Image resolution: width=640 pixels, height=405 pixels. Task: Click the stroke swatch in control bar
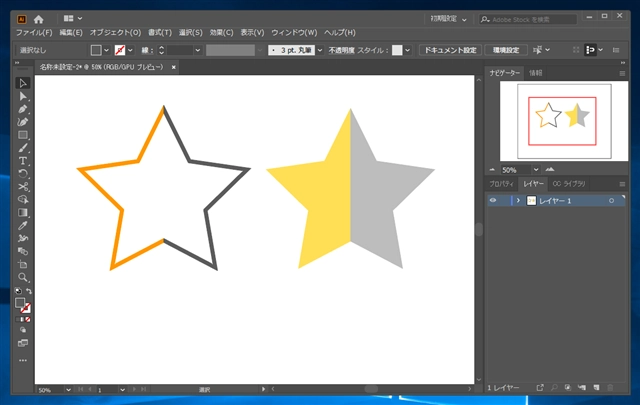[120, 50]
